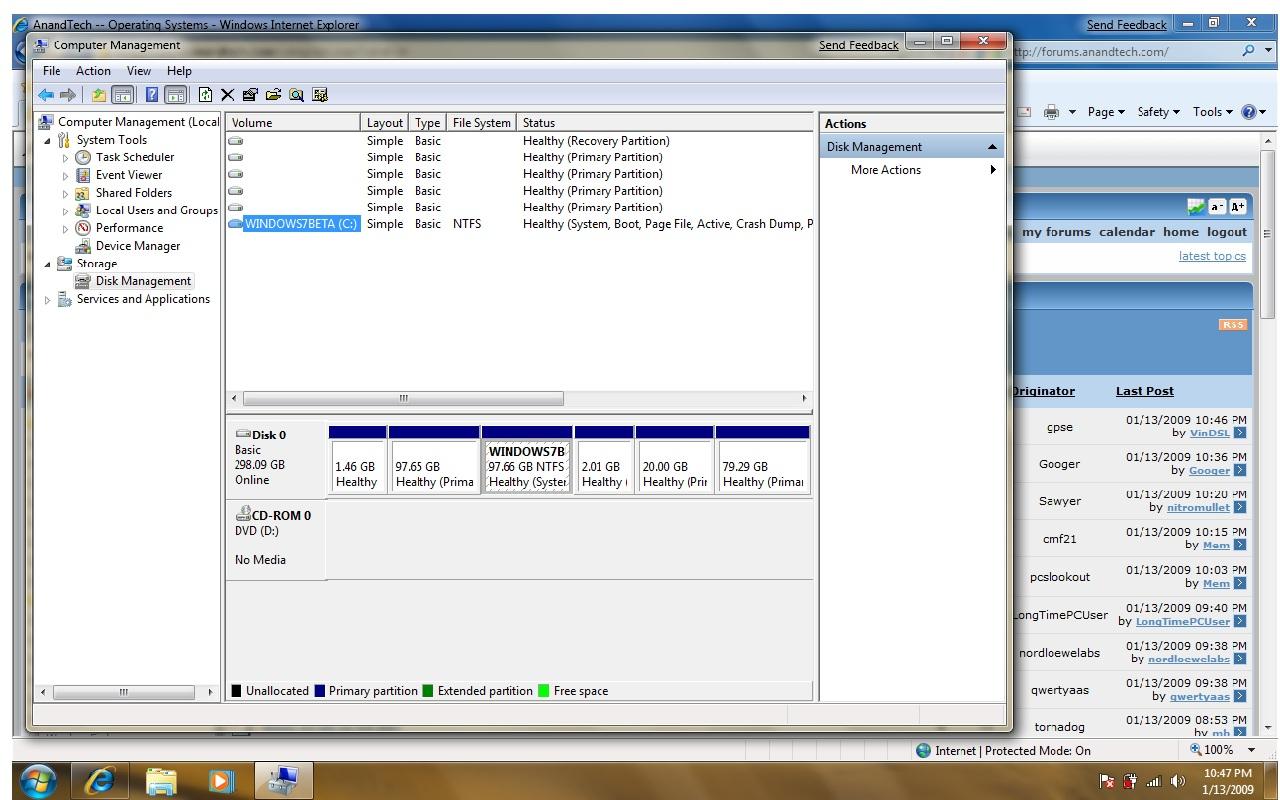Open the blue question-mark Help icon
The width and height of the screenshot is (1280, 800).
coord(152,95)
